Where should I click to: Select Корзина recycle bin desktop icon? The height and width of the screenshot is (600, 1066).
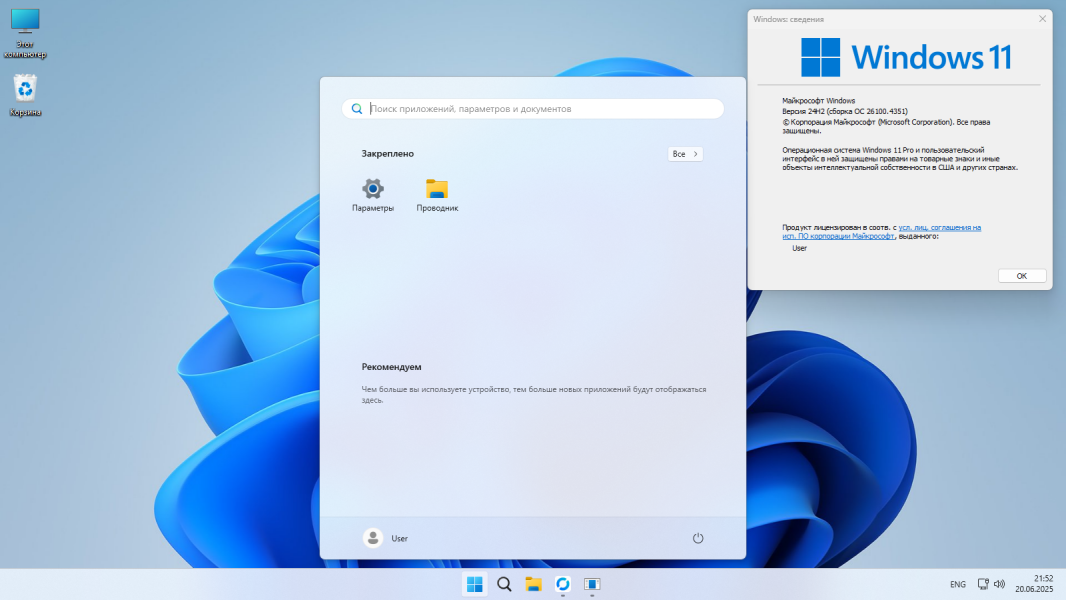pyautogui.click(x=25, y=95)
